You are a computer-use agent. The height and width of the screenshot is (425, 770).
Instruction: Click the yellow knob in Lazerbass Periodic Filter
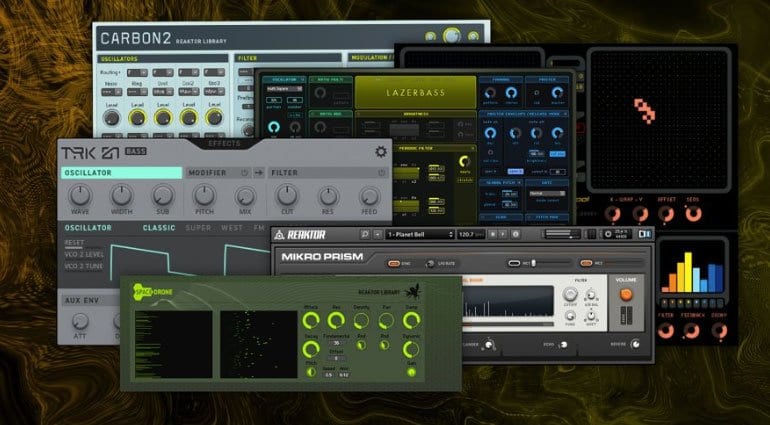coord(464,162)
